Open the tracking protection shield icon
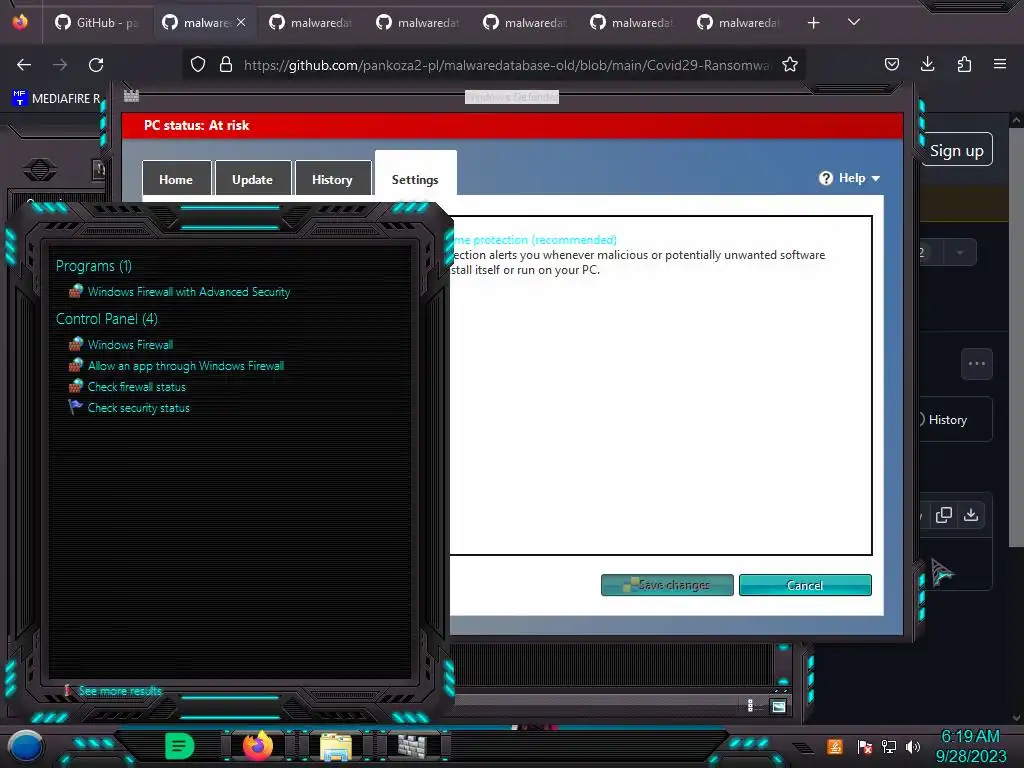This screenshot has width=1024, height=768. pos(198,65)
